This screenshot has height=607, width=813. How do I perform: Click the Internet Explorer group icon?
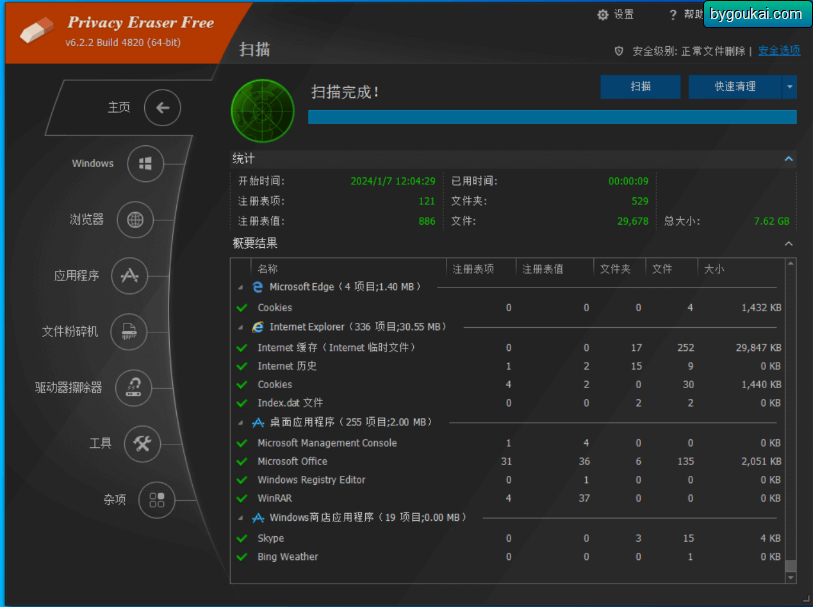click(258, 327)
